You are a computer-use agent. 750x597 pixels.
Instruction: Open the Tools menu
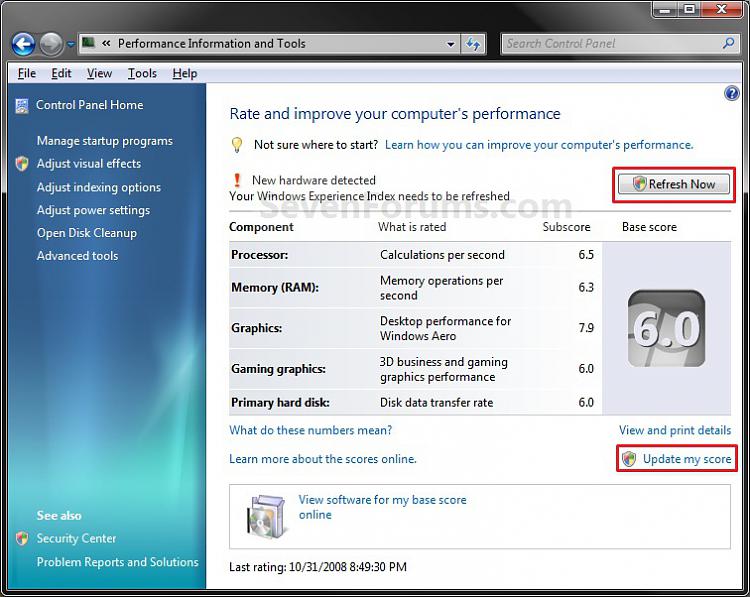pos(142,73)
